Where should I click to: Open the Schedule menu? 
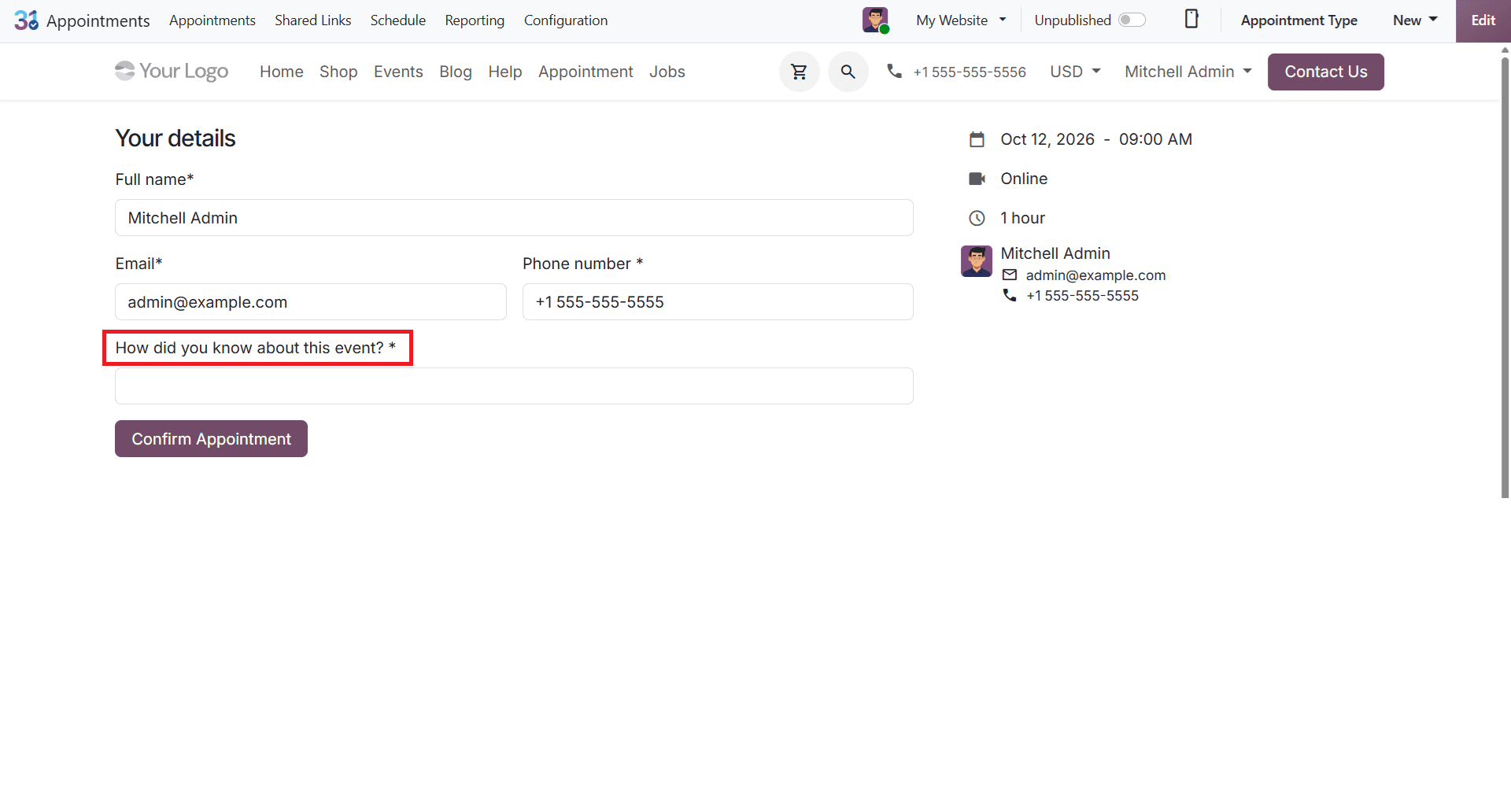tap(398, 20)
